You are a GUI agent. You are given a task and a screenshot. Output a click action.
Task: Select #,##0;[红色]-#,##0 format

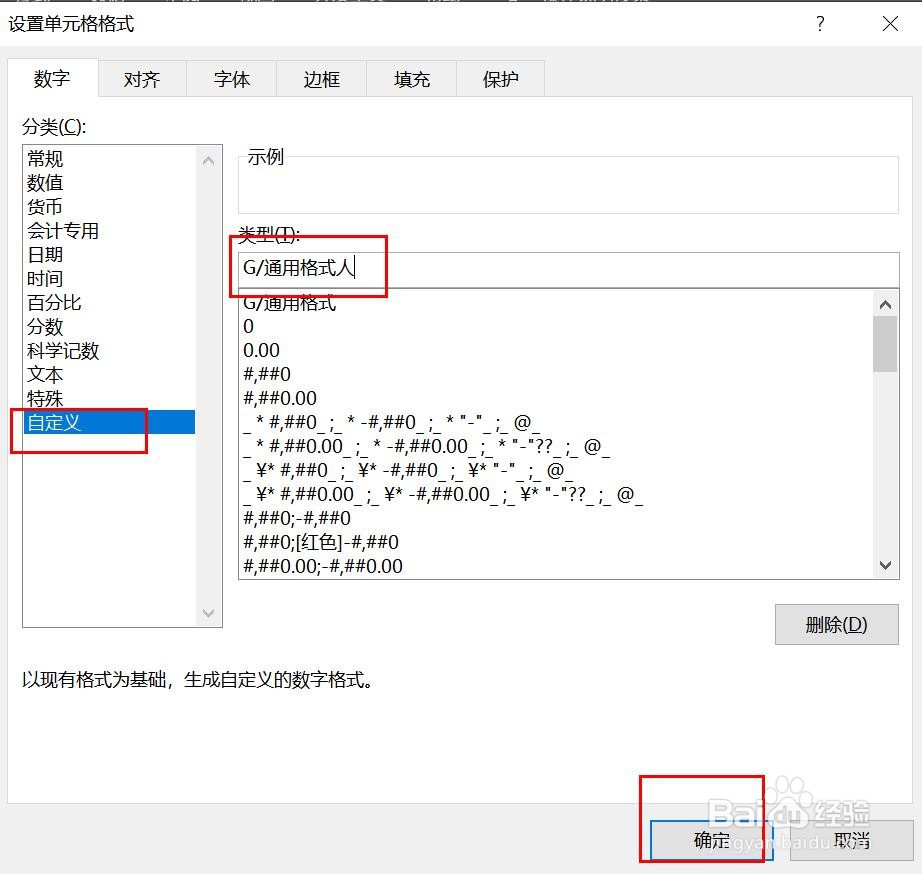coord(556,542)
